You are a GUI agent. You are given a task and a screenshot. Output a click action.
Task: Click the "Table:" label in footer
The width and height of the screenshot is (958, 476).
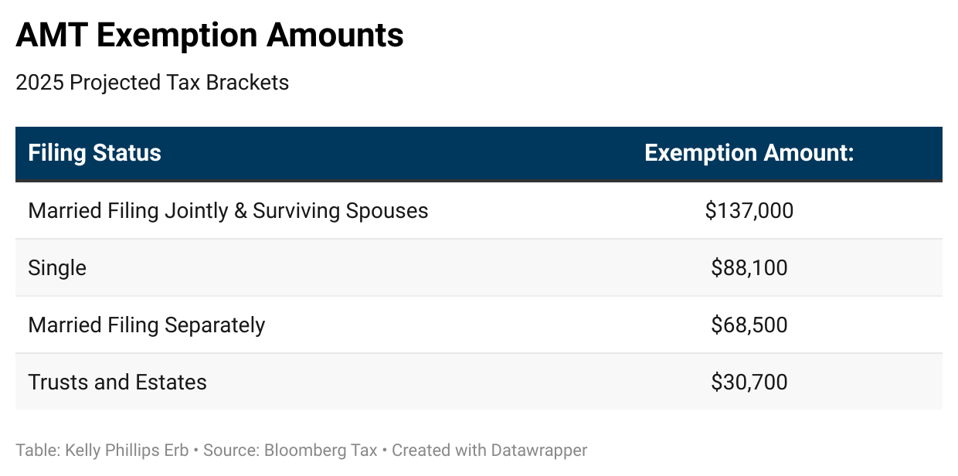click(x=37, y=450)
